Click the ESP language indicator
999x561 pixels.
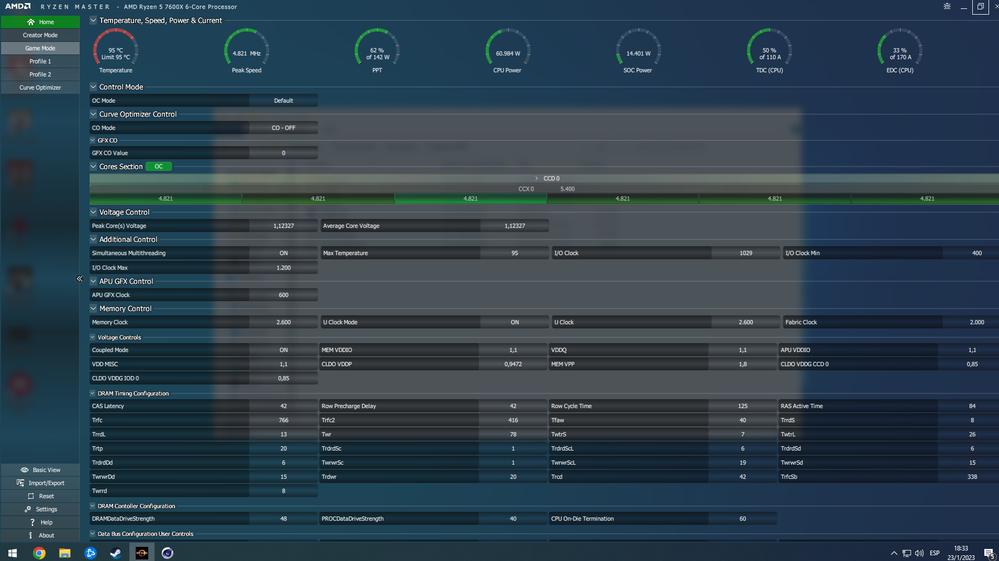(x=935, y=553)
